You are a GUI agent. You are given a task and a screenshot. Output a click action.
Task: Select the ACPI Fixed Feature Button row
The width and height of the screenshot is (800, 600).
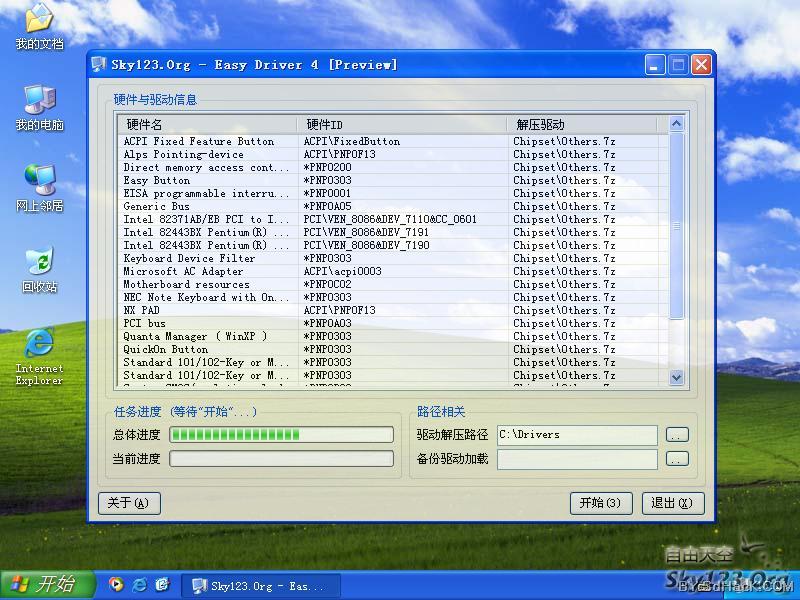(393, 141)
